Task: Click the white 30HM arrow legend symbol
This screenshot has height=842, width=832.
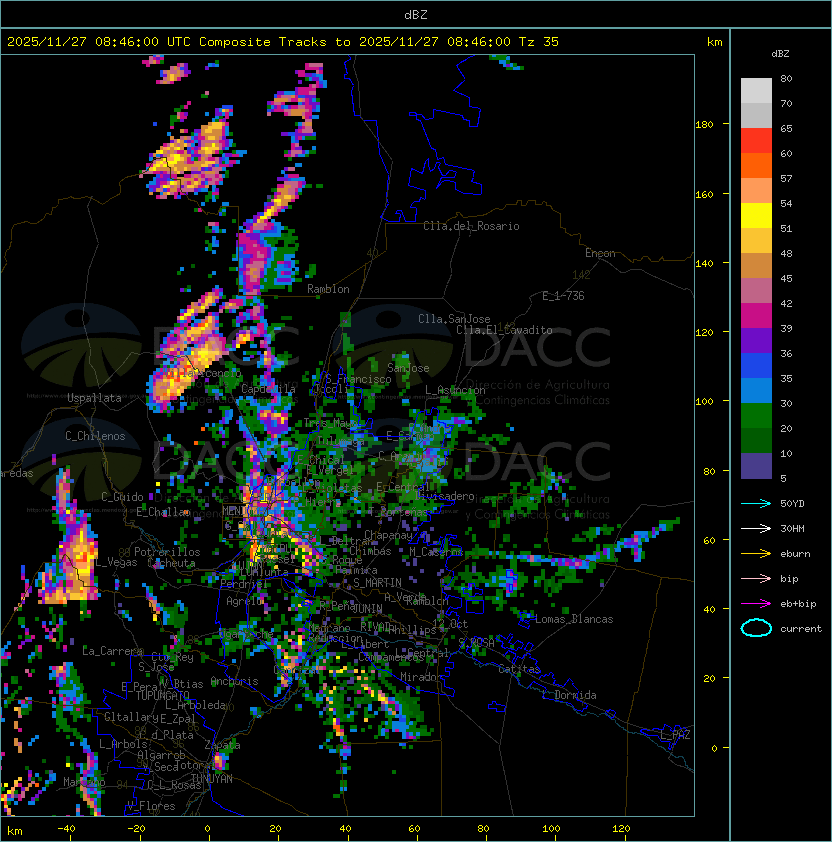Action: point(756,529)
